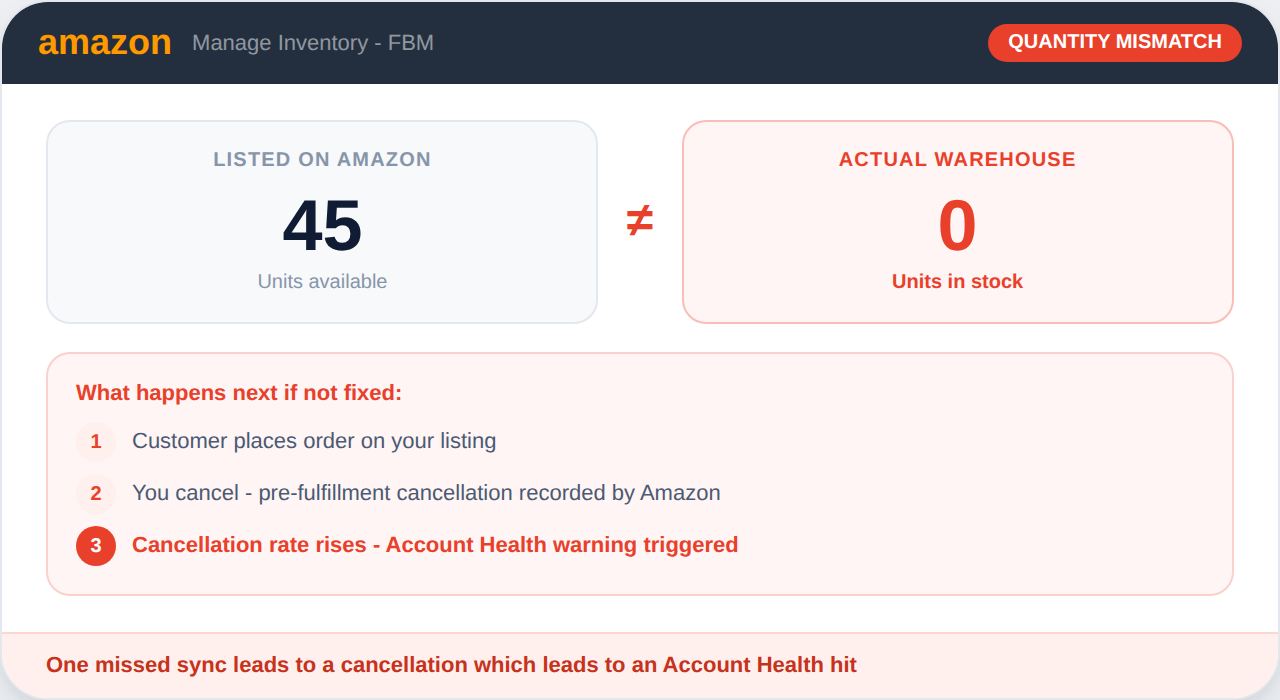The width and height of the screenshot is (1280, 700).
Task: Click the not-equal sign icon
Action: [640, 221]
